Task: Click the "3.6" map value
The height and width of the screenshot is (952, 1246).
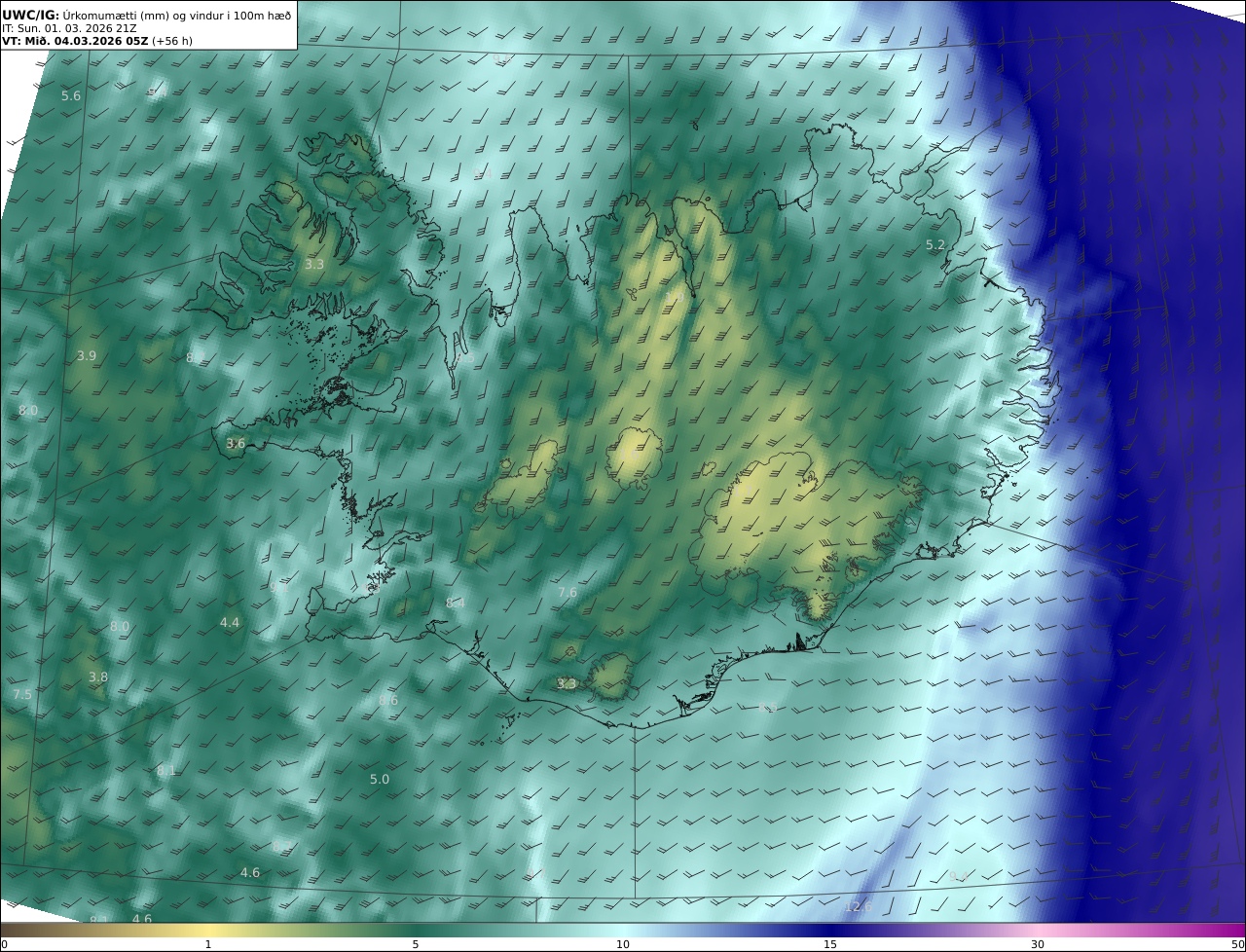Action: click(236, 443)
